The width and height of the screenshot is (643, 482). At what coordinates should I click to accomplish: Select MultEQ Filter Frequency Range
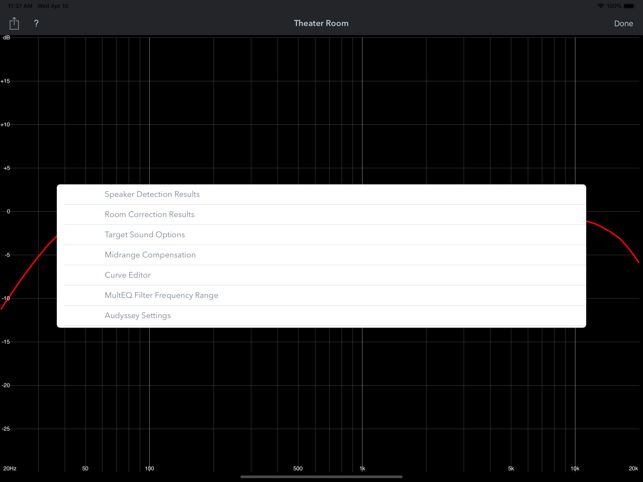click(321, 295)
